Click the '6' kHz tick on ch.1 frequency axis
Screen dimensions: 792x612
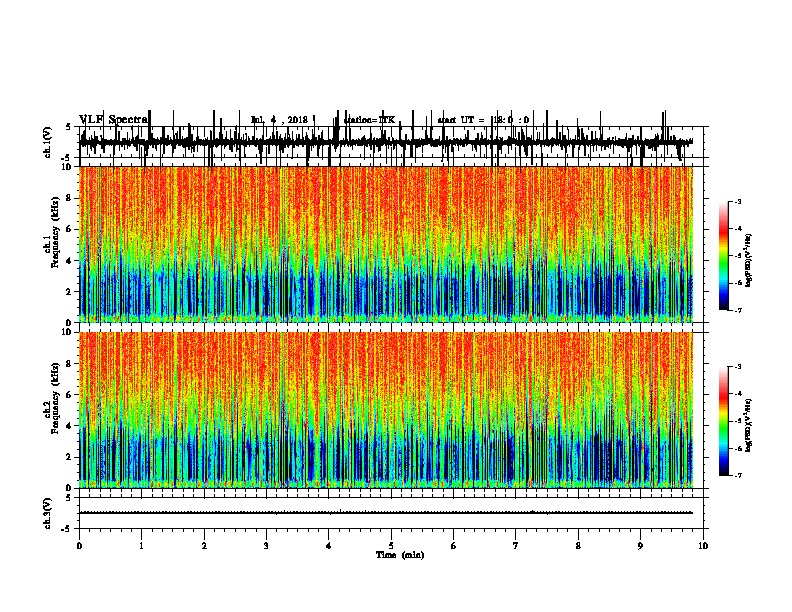pos(70,229)
